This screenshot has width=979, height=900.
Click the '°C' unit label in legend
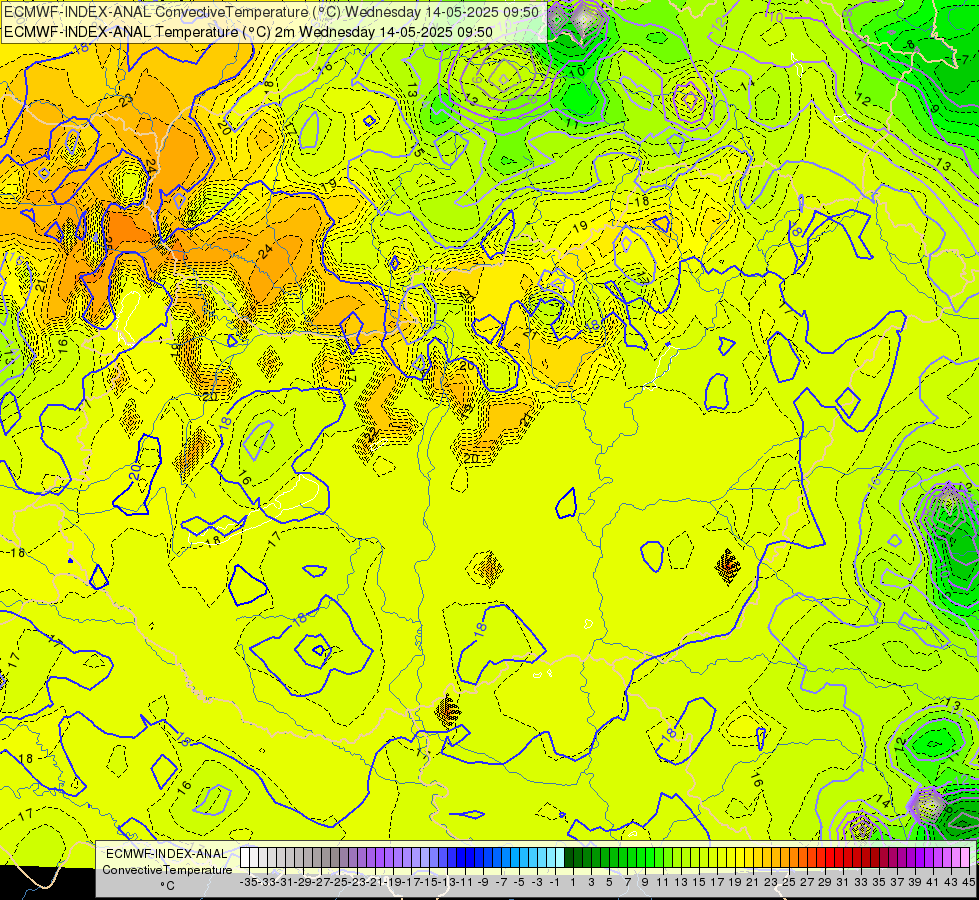[167, 885]
